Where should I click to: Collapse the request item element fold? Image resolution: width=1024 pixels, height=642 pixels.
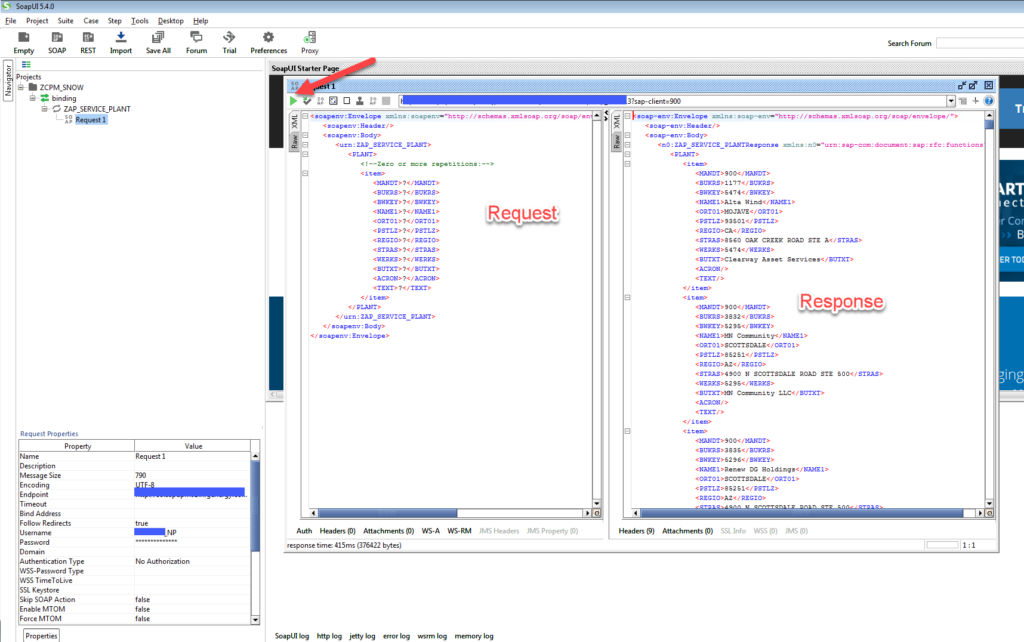click(x=305, y=173)
